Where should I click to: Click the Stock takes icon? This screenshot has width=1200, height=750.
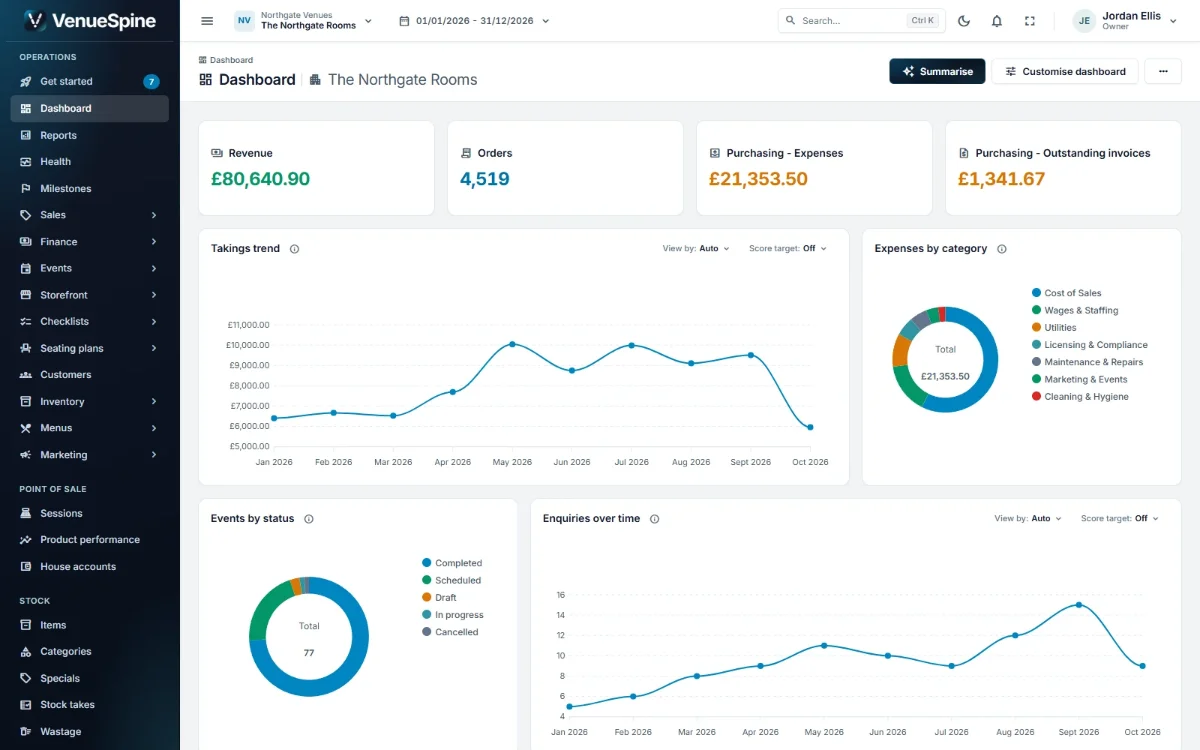[x=26, y=705]
